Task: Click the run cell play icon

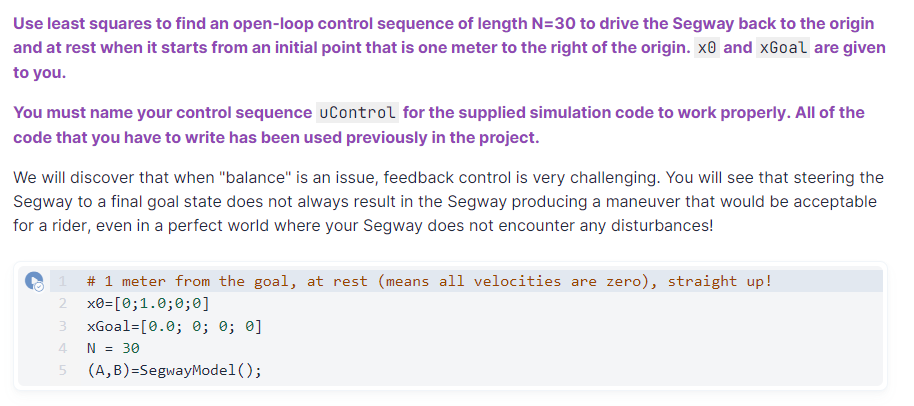Action: 34,281
